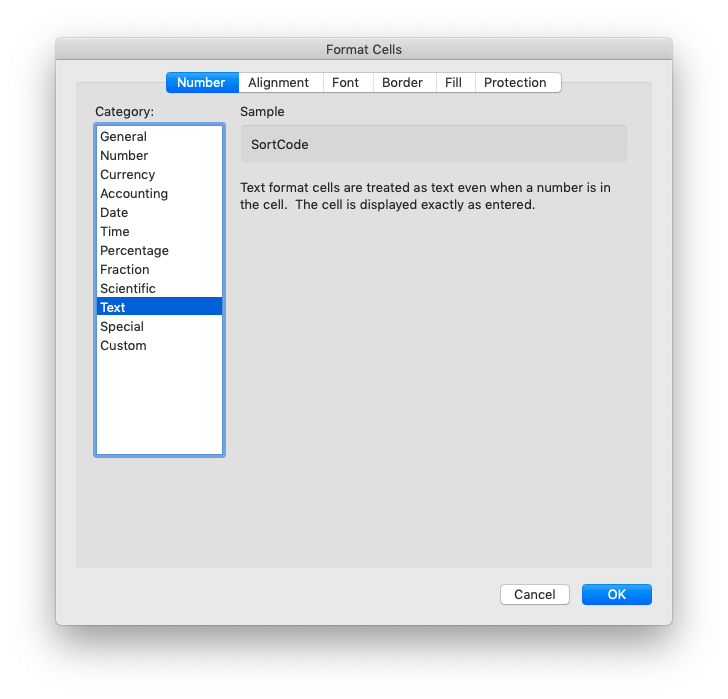The width and height of the screenshot is (728, 699).
Task: Confirm with the OK button
Action: pos(616,595)
